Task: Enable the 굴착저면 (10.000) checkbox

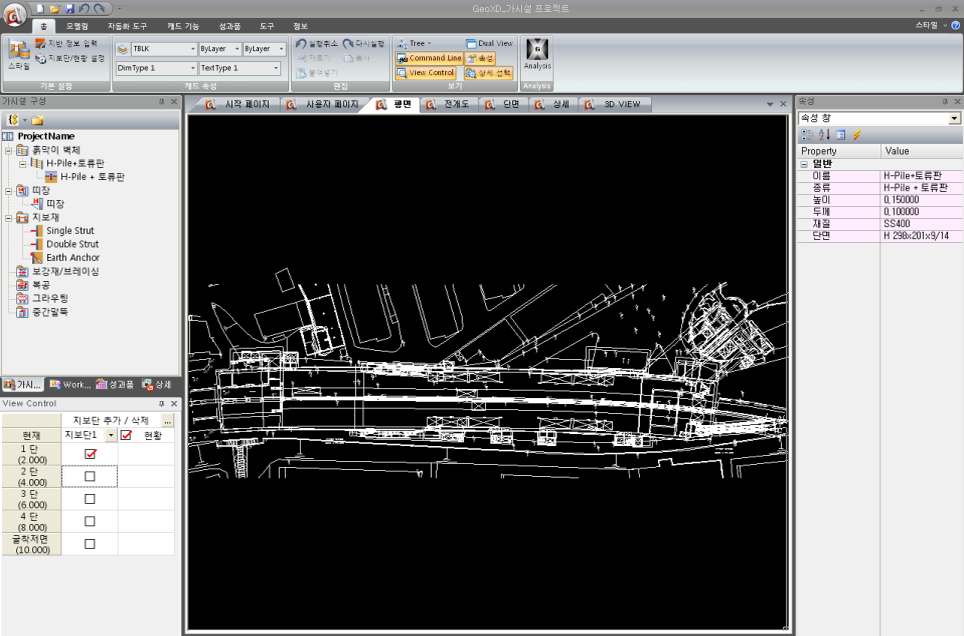Action: click(x=90, y=544)
